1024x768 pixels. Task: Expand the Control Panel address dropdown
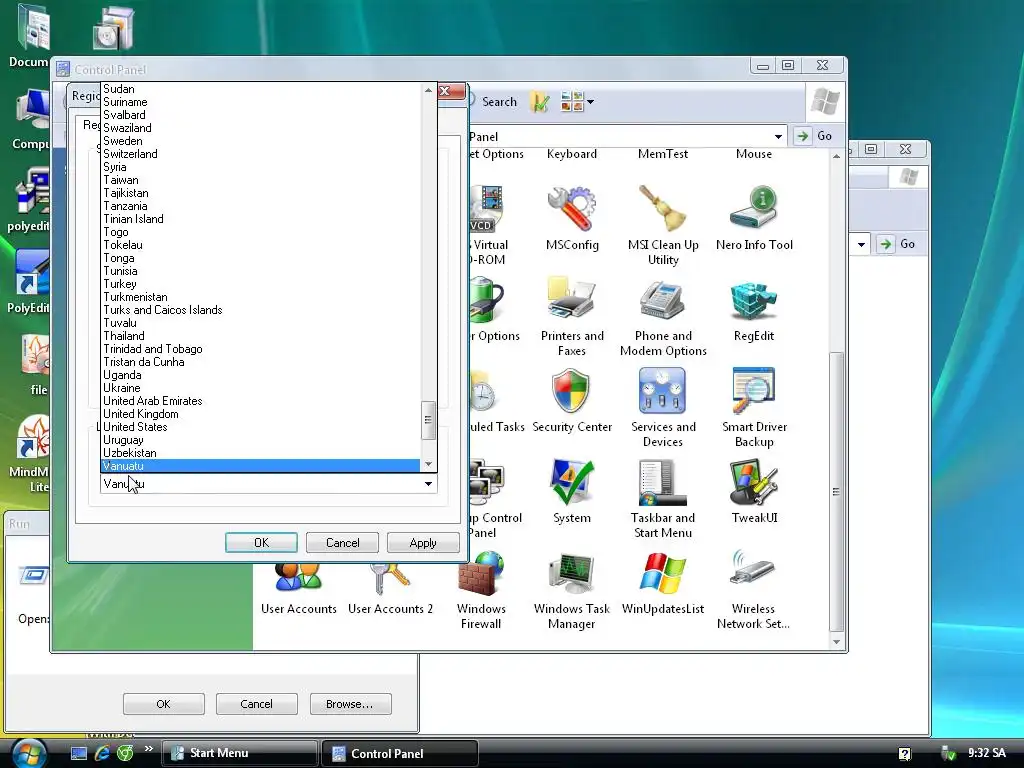click(x=778, y=136)
